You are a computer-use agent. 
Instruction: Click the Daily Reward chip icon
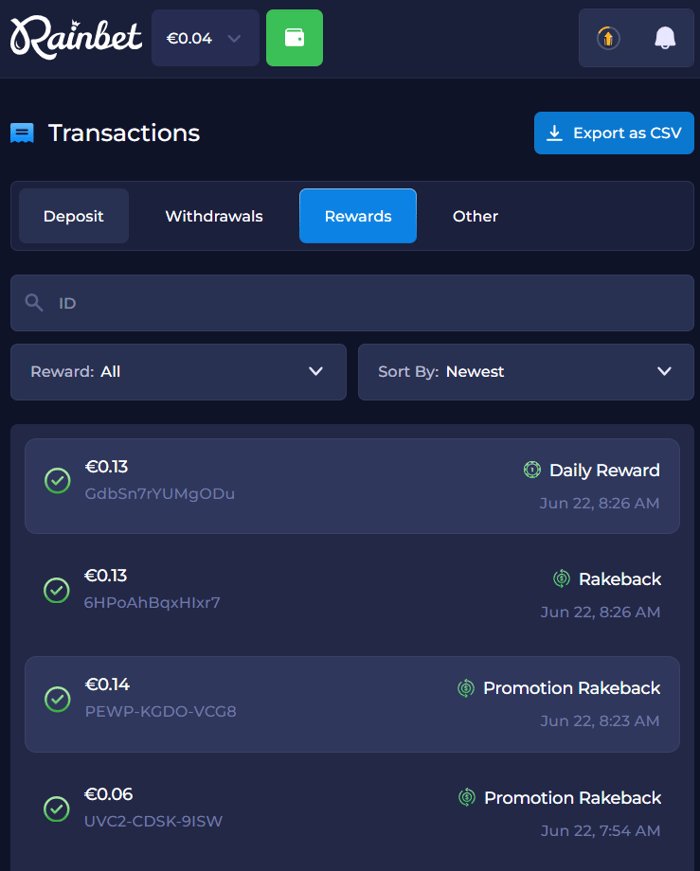click(x=532, y=470)
